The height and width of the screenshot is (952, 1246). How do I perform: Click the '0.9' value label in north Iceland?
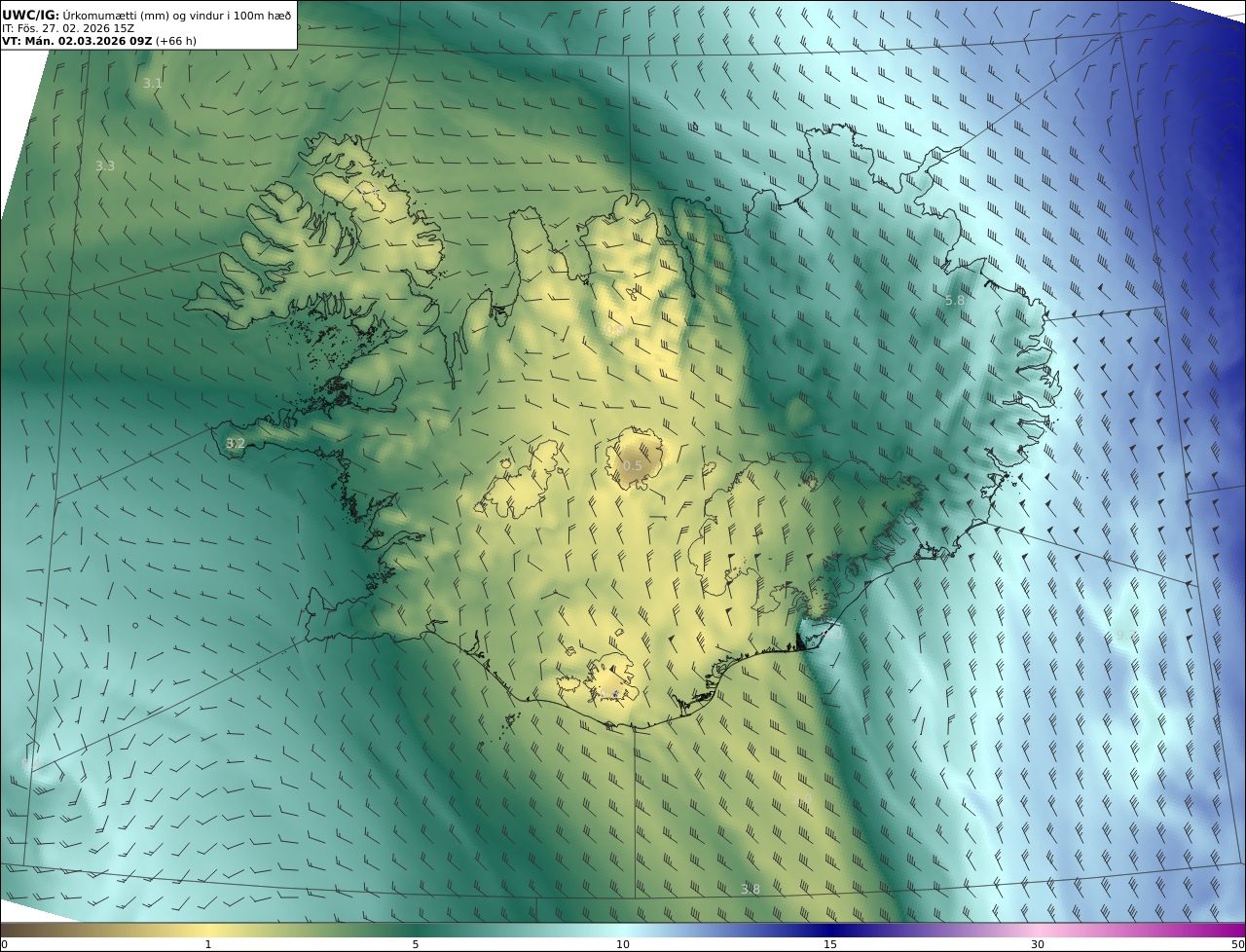614,331
